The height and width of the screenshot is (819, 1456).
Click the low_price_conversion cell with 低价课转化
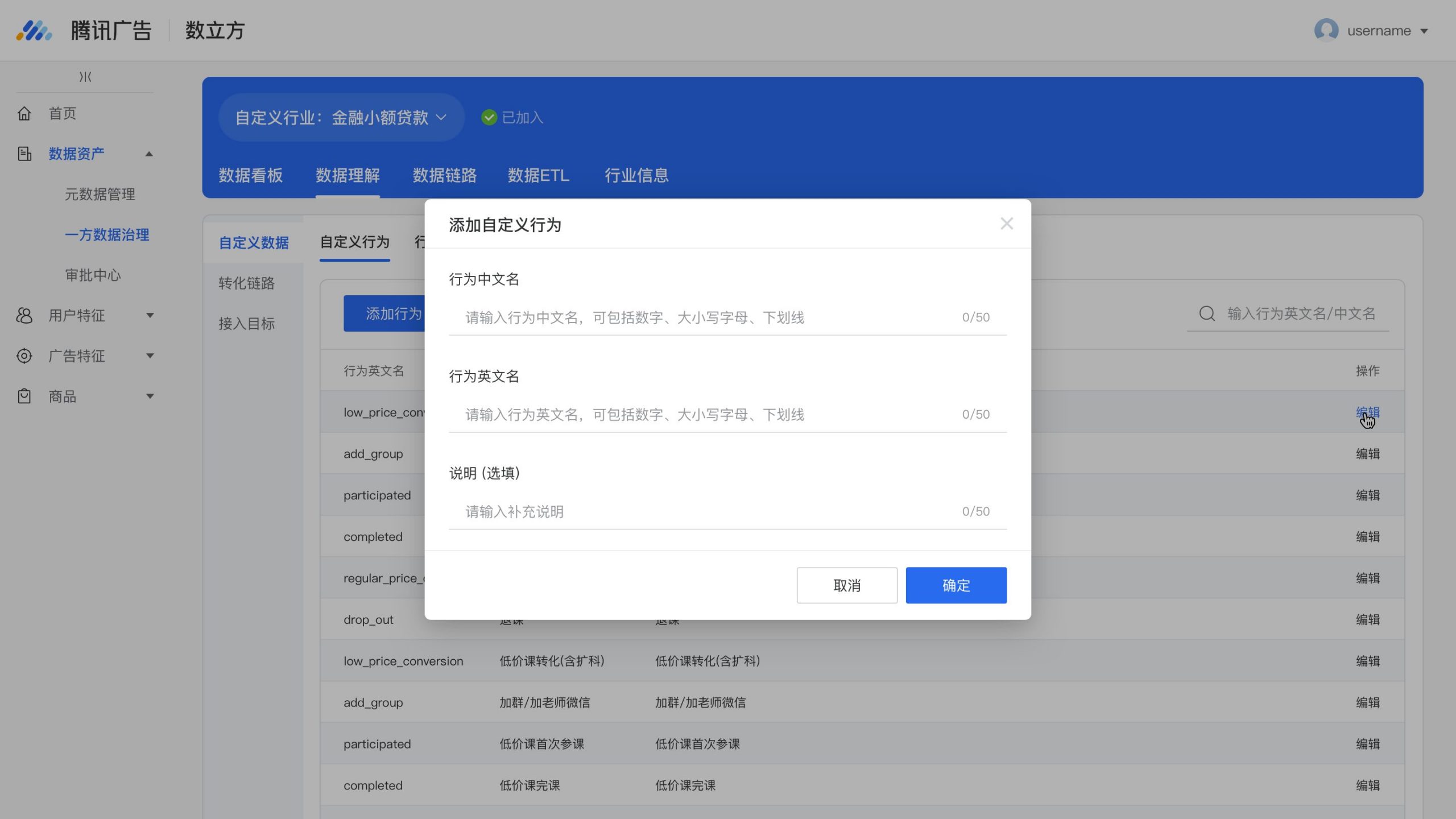[403, 661]
